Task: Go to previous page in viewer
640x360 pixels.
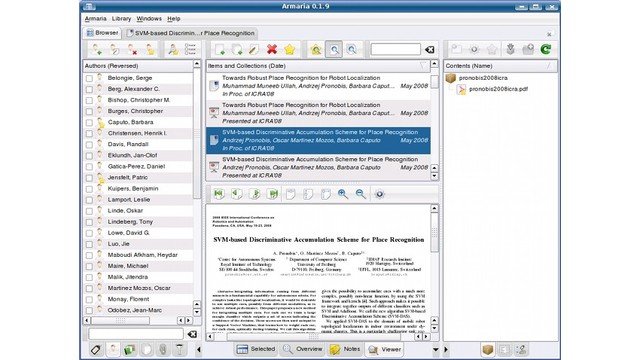Action: [x=237, y=194]
